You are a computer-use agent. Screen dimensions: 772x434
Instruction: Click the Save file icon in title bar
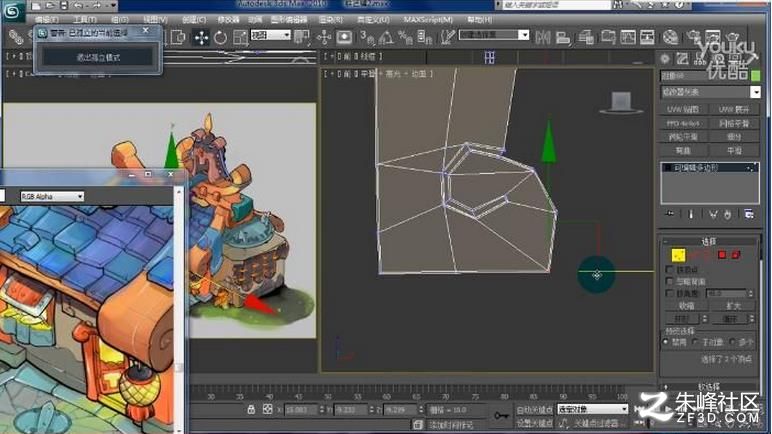point(64,5)
